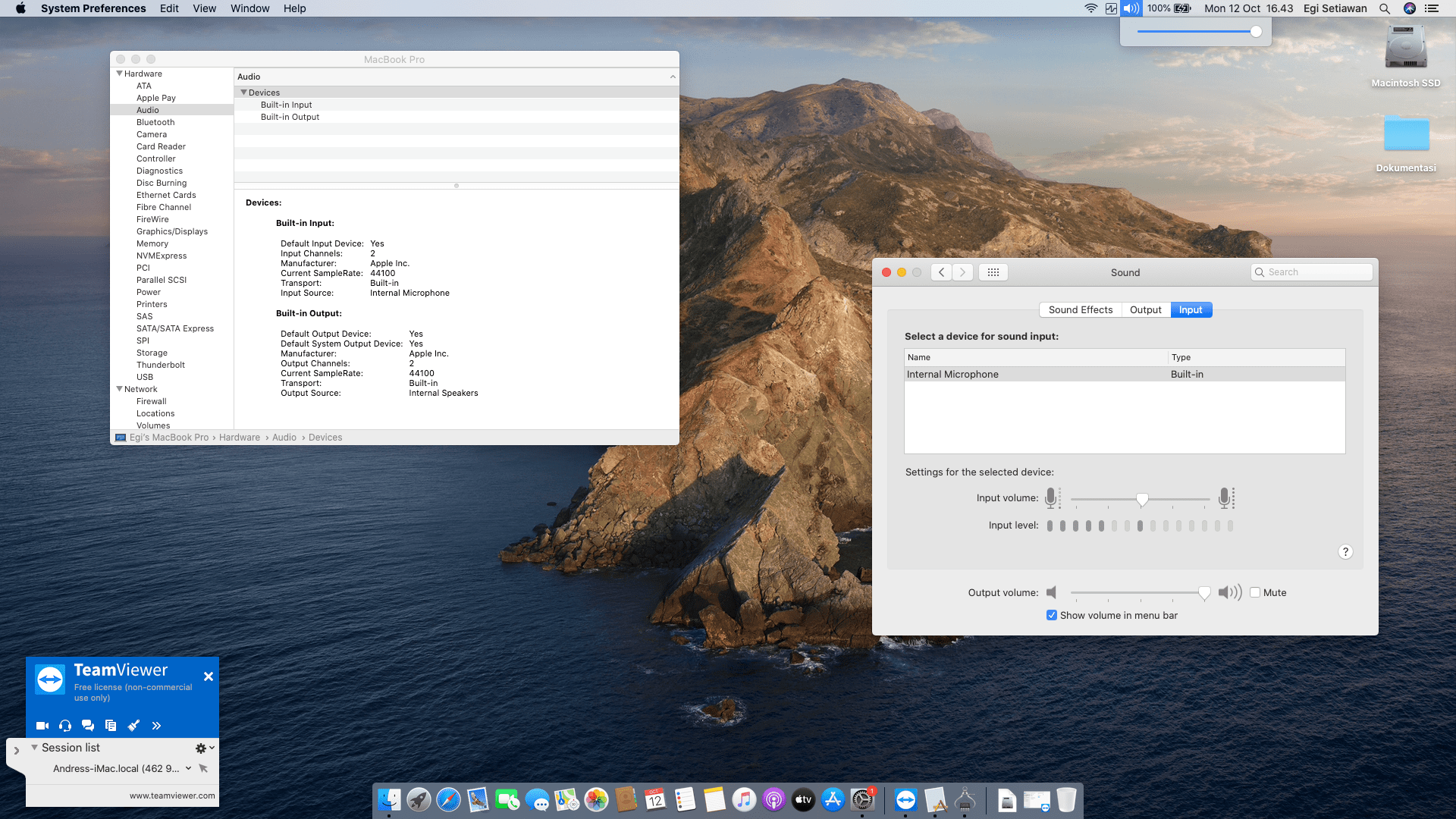Switch to the Output tab

[x=1145, y=310]
